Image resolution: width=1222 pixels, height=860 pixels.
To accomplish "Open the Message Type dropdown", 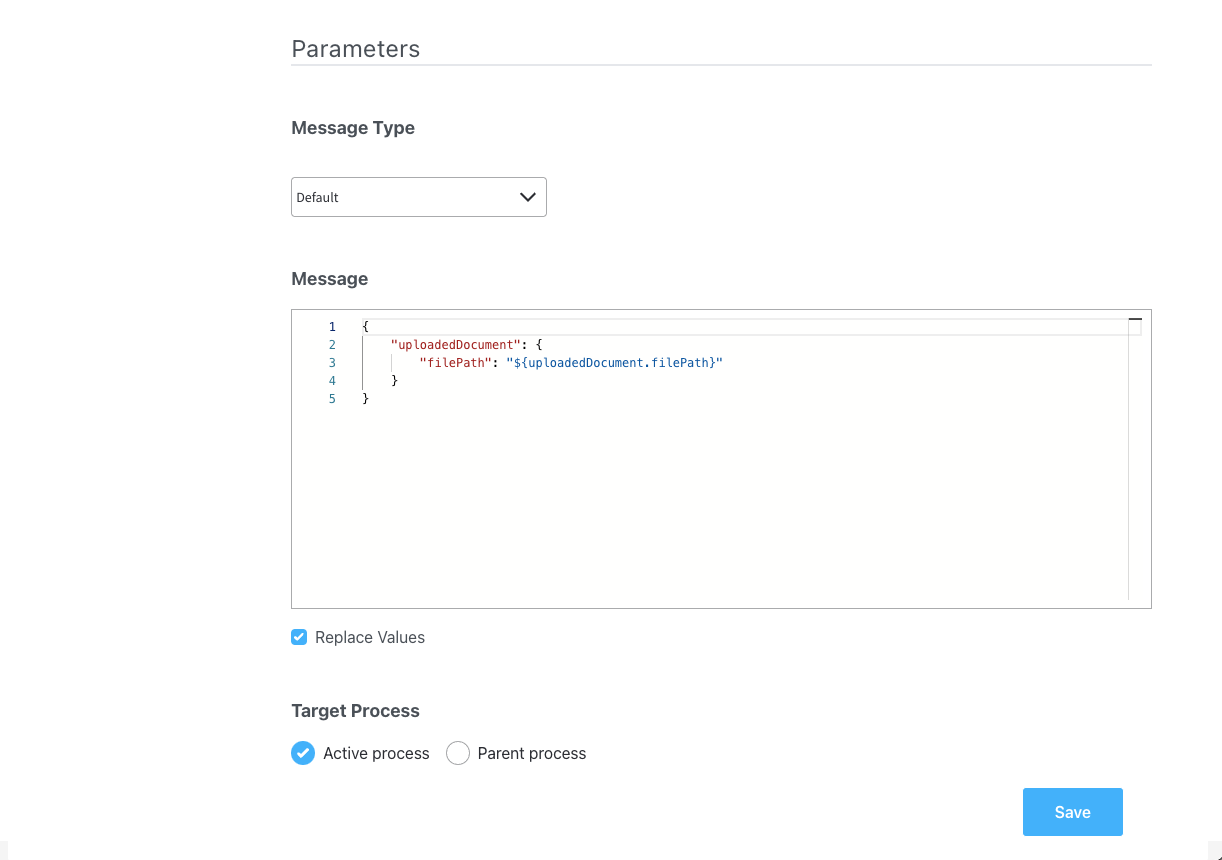I will tap(418, 197).
